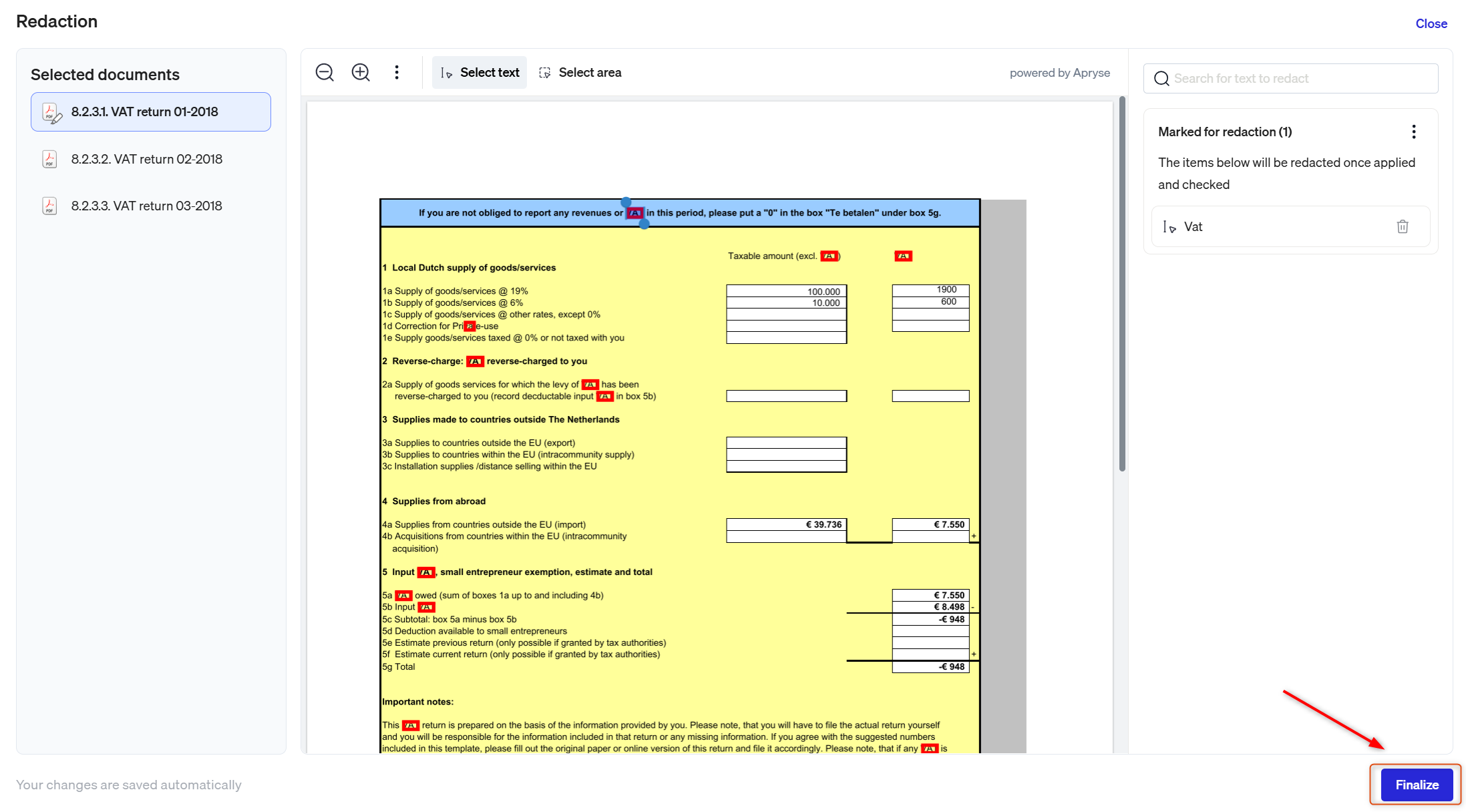Activate the Select text tool
1466x812 pixels.
click(x=480, y=72)
